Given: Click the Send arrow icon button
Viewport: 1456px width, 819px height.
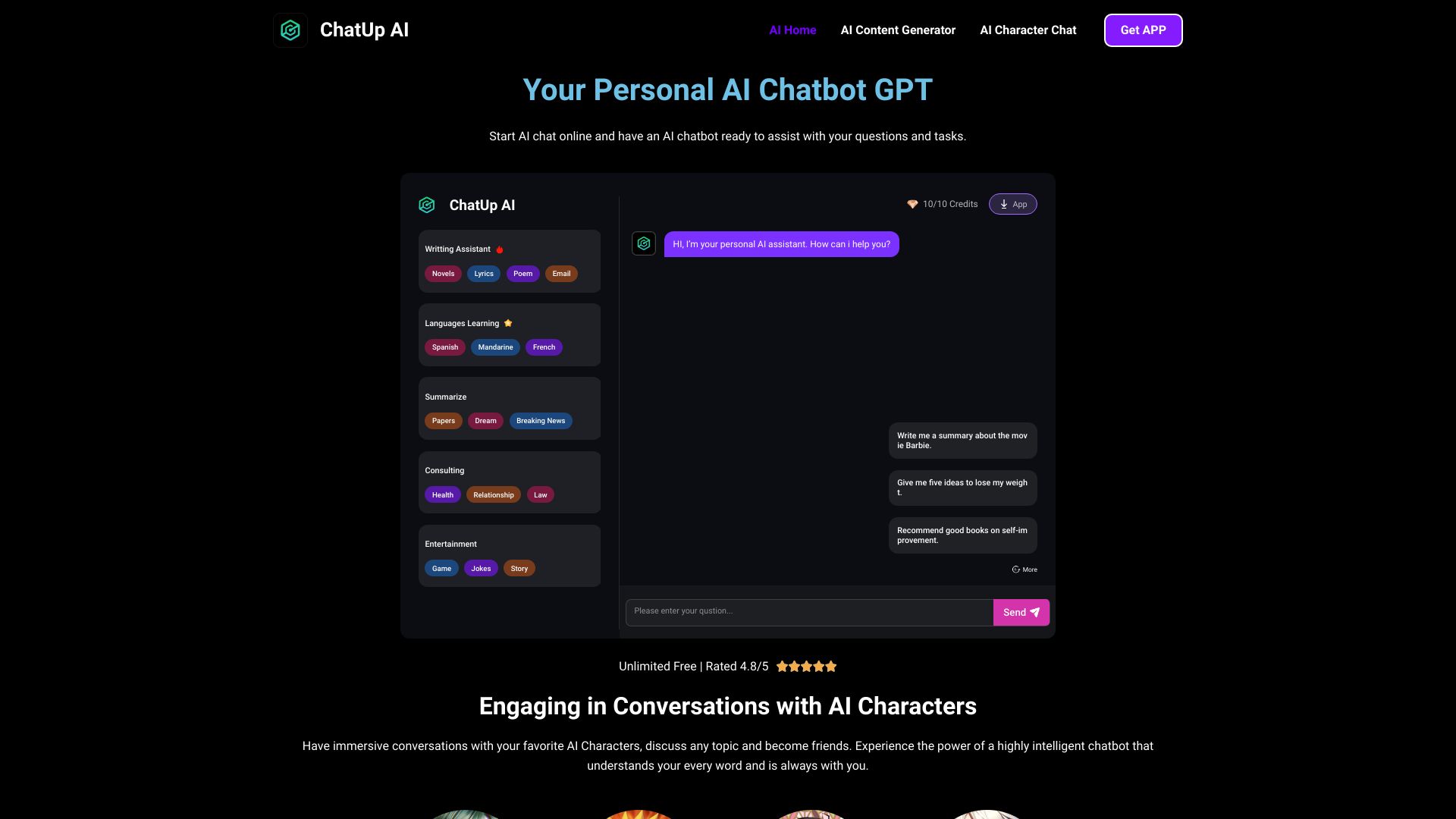Looking at the screenshot, I should [1036, 612].
